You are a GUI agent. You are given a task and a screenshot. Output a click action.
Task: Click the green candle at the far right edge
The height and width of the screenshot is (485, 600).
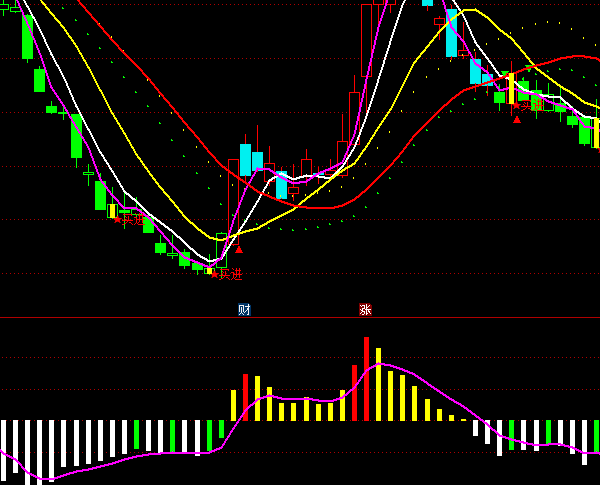point(584,130)
